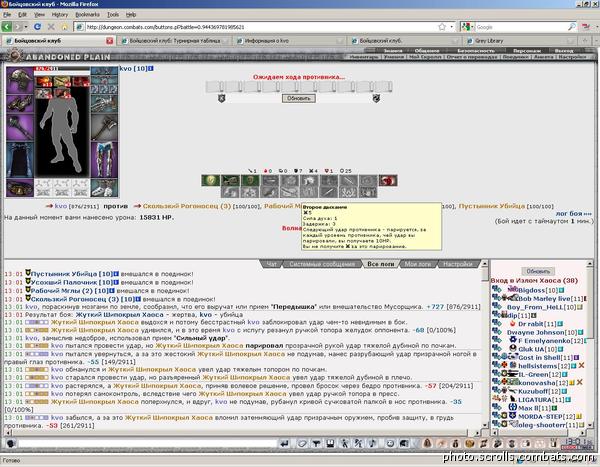
Task: Close the first Бойцовский клуб tab
Action: point(109,41)
